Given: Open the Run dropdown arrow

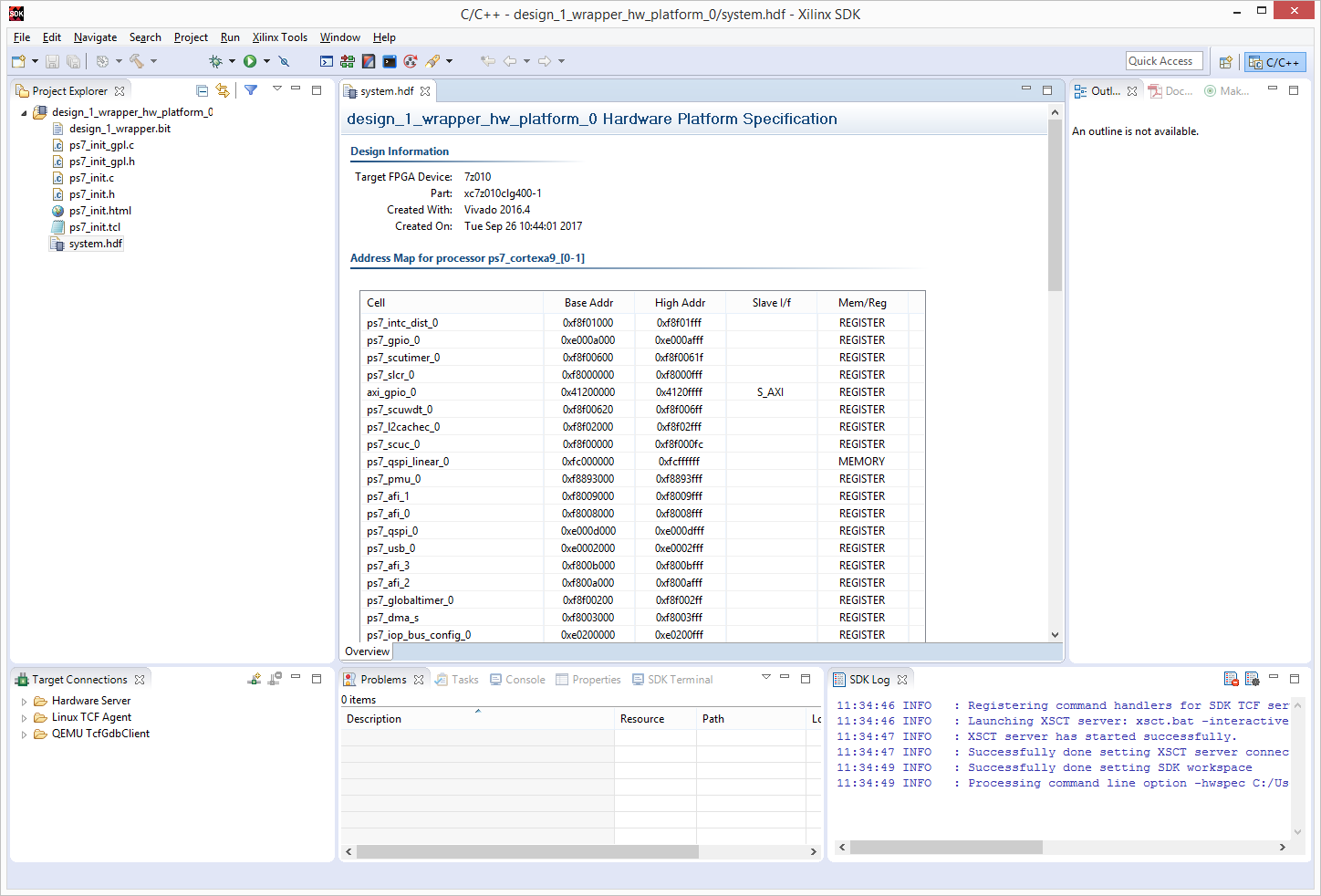Looking at the screenshot, I should click(266, 61).
